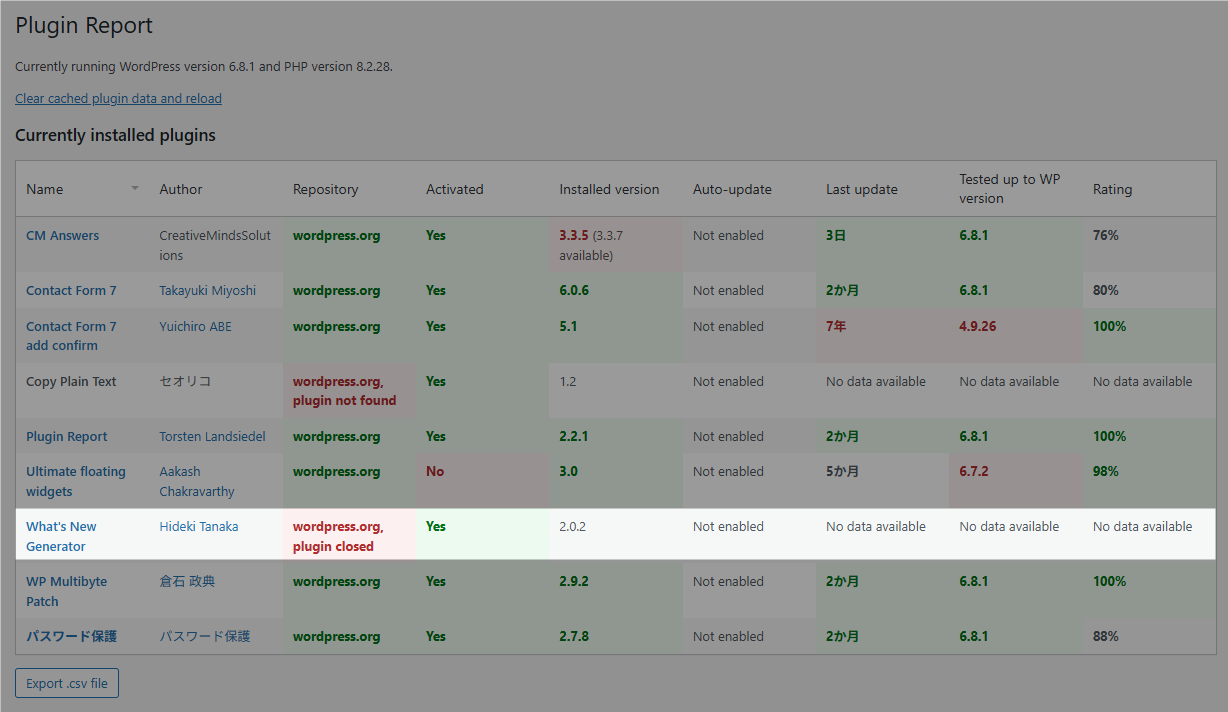Open What's New Generator plugin link

(61, 536)
